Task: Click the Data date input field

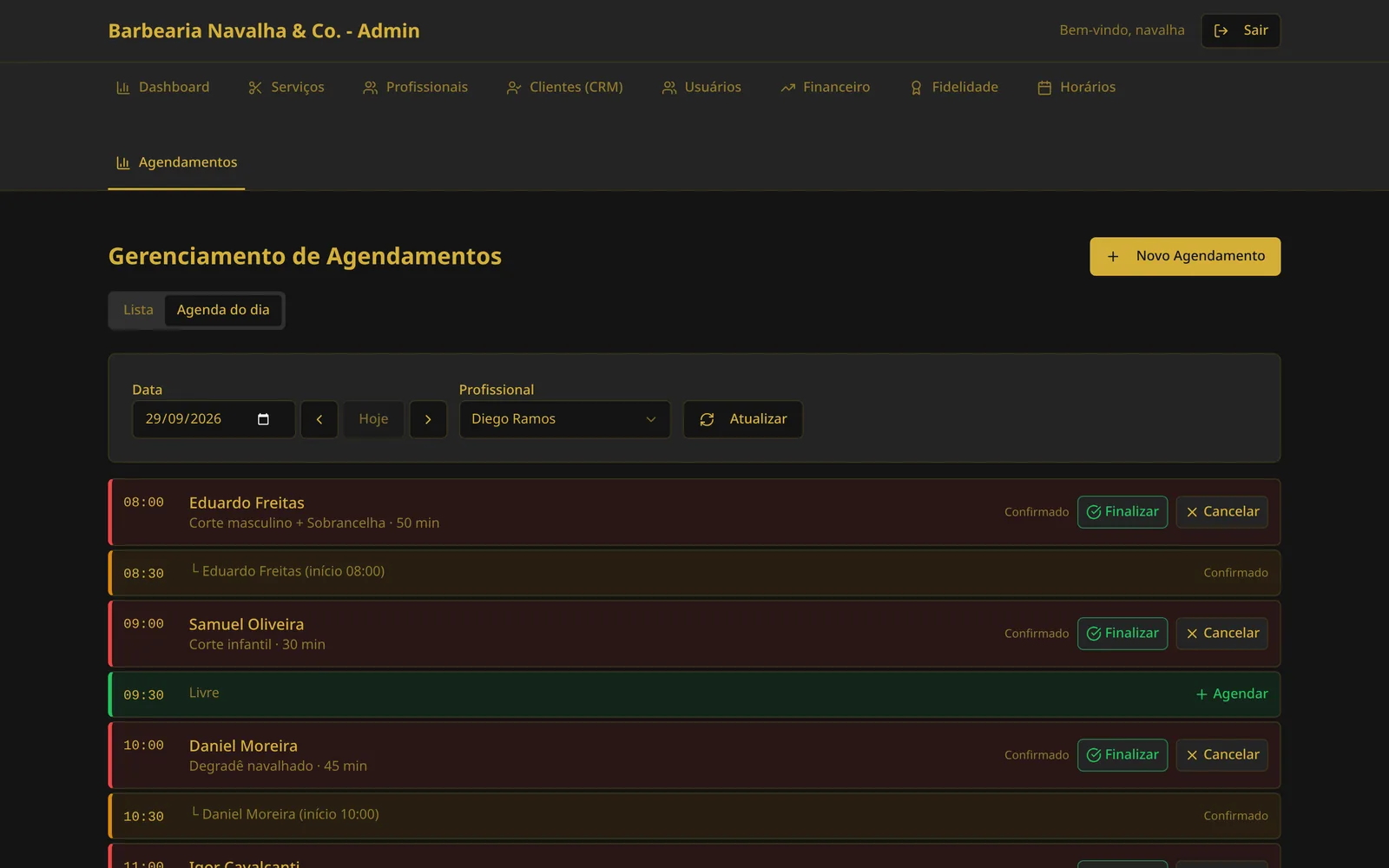Action: 214,419
